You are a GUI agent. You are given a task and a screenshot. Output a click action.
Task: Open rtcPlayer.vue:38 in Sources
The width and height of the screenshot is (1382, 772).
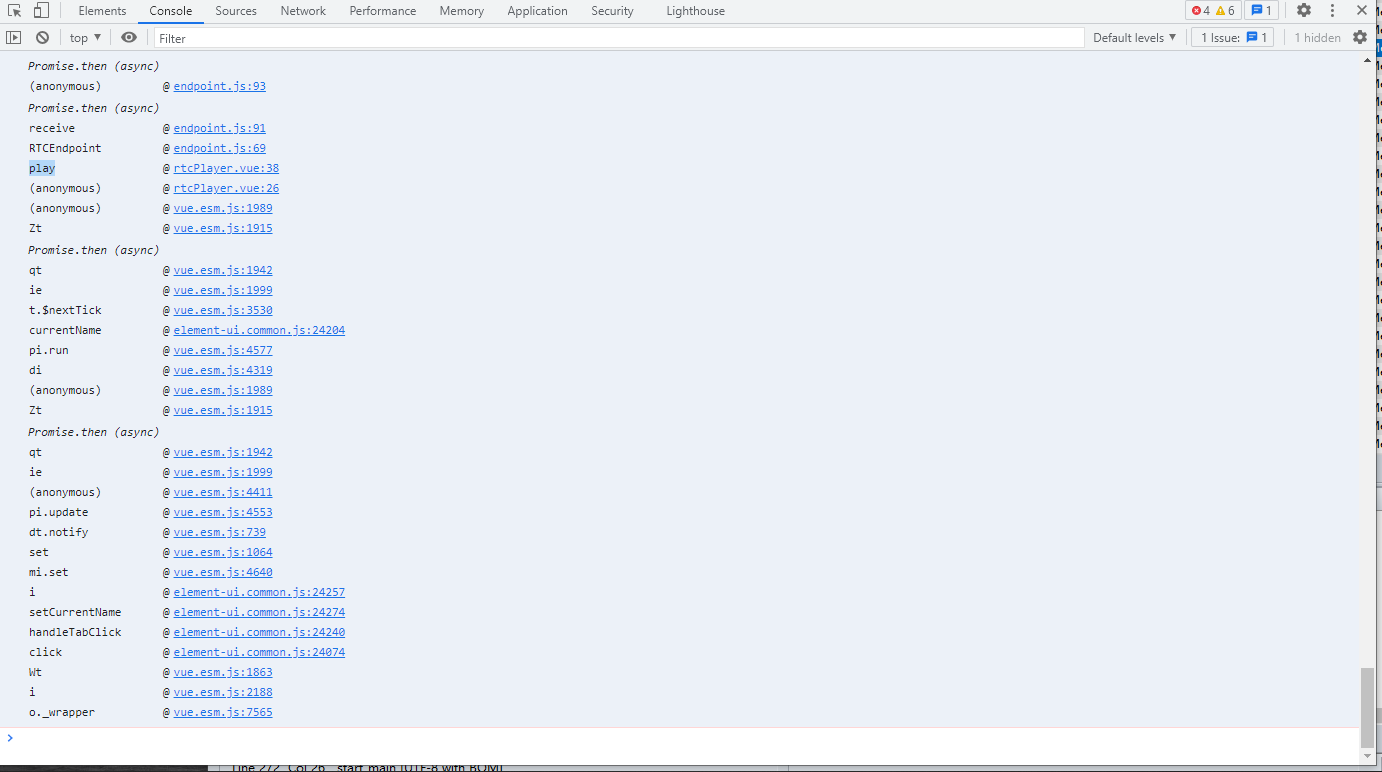[x=226, y=168]
